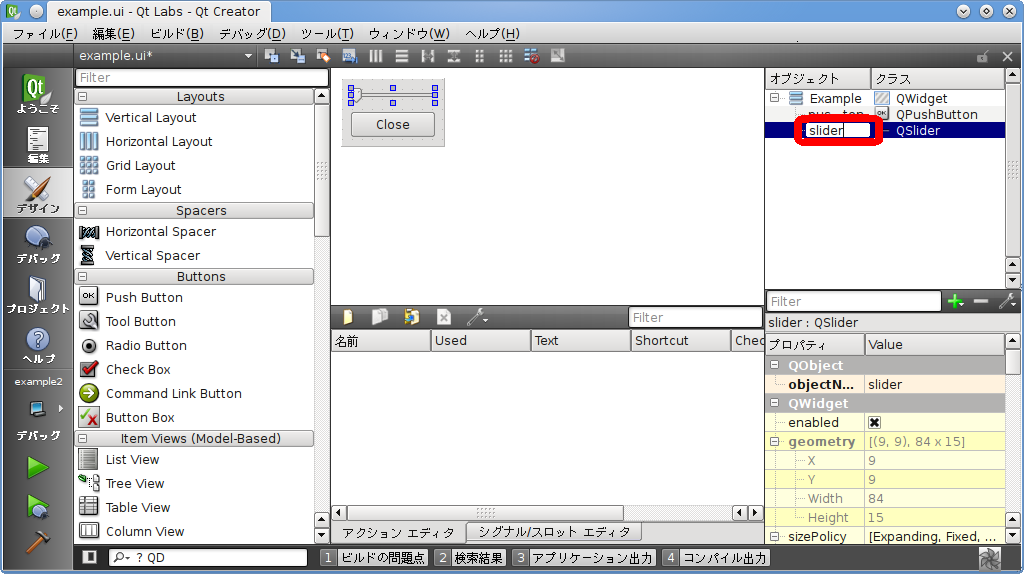Click the green Run button in sidebar
1024x574 pixels.
(x=37, y=467)
